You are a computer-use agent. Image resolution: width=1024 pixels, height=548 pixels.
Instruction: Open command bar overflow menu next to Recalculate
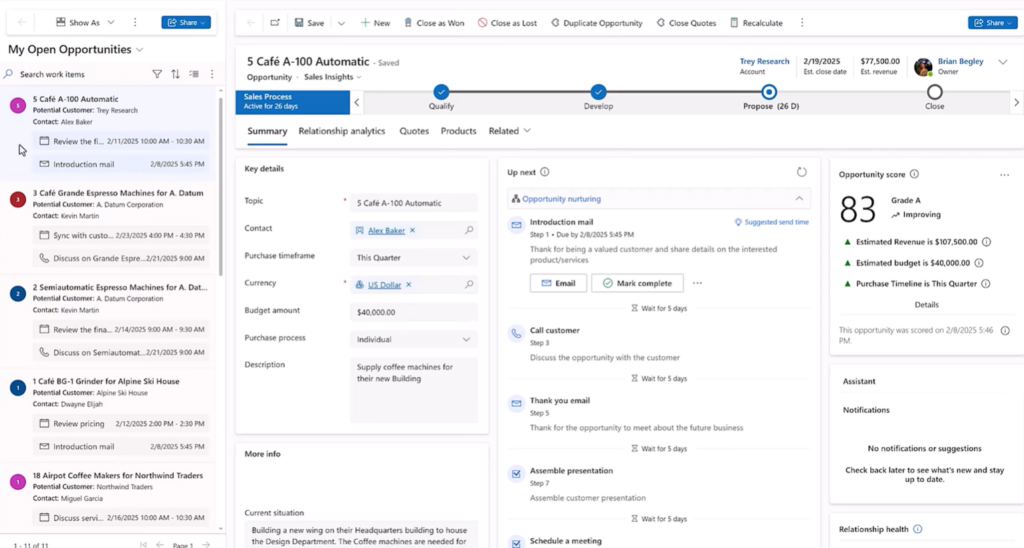(802, 23)
